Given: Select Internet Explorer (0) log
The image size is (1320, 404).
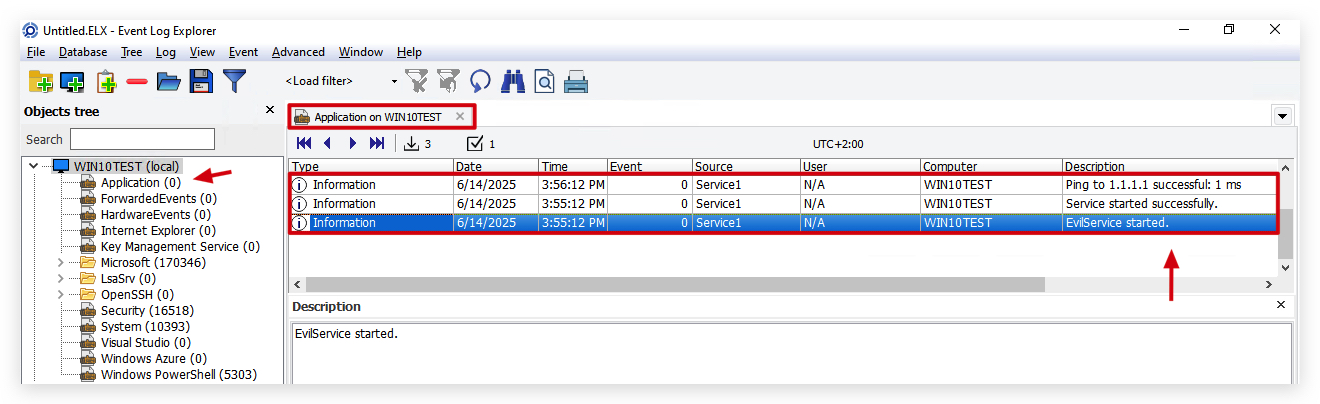Looking at the screenshot, I should pos(155,230).
